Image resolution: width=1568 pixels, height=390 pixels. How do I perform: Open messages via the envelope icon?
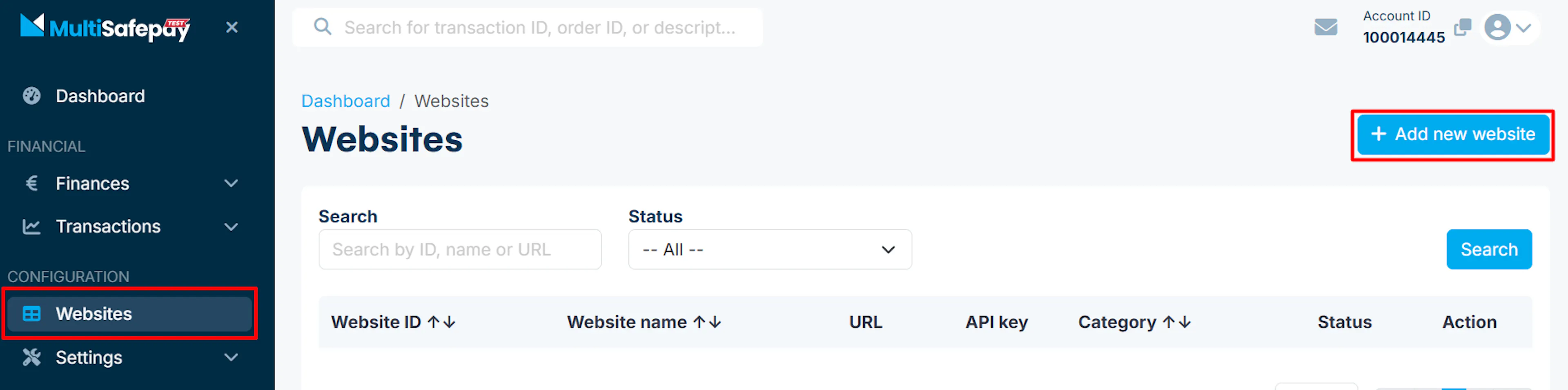pyautogui.click(x=1325, y=27)
